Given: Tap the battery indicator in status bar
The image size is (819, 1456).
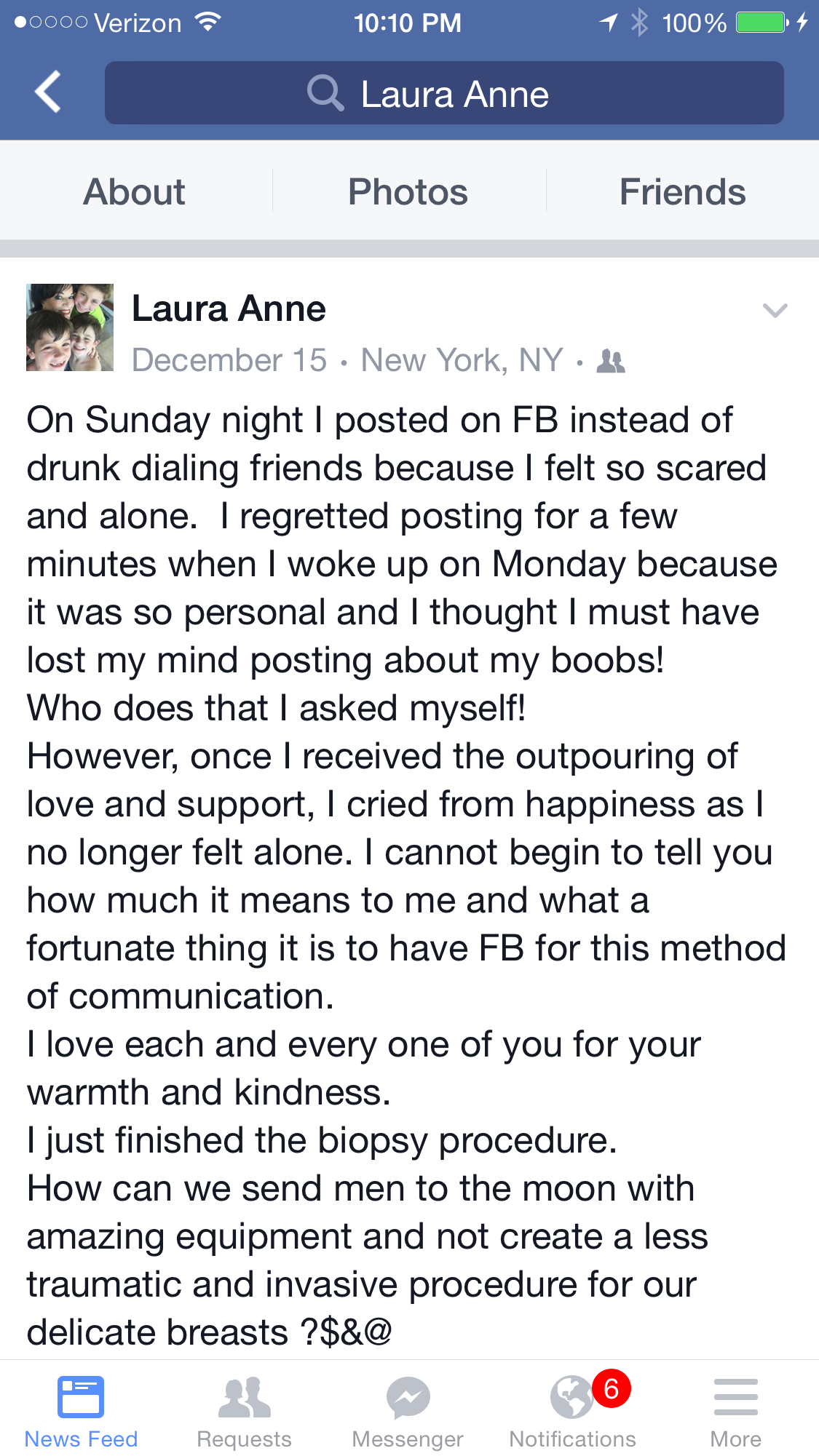Looking at the screenshot, I should pyautogui.click(x=761, y=23).
